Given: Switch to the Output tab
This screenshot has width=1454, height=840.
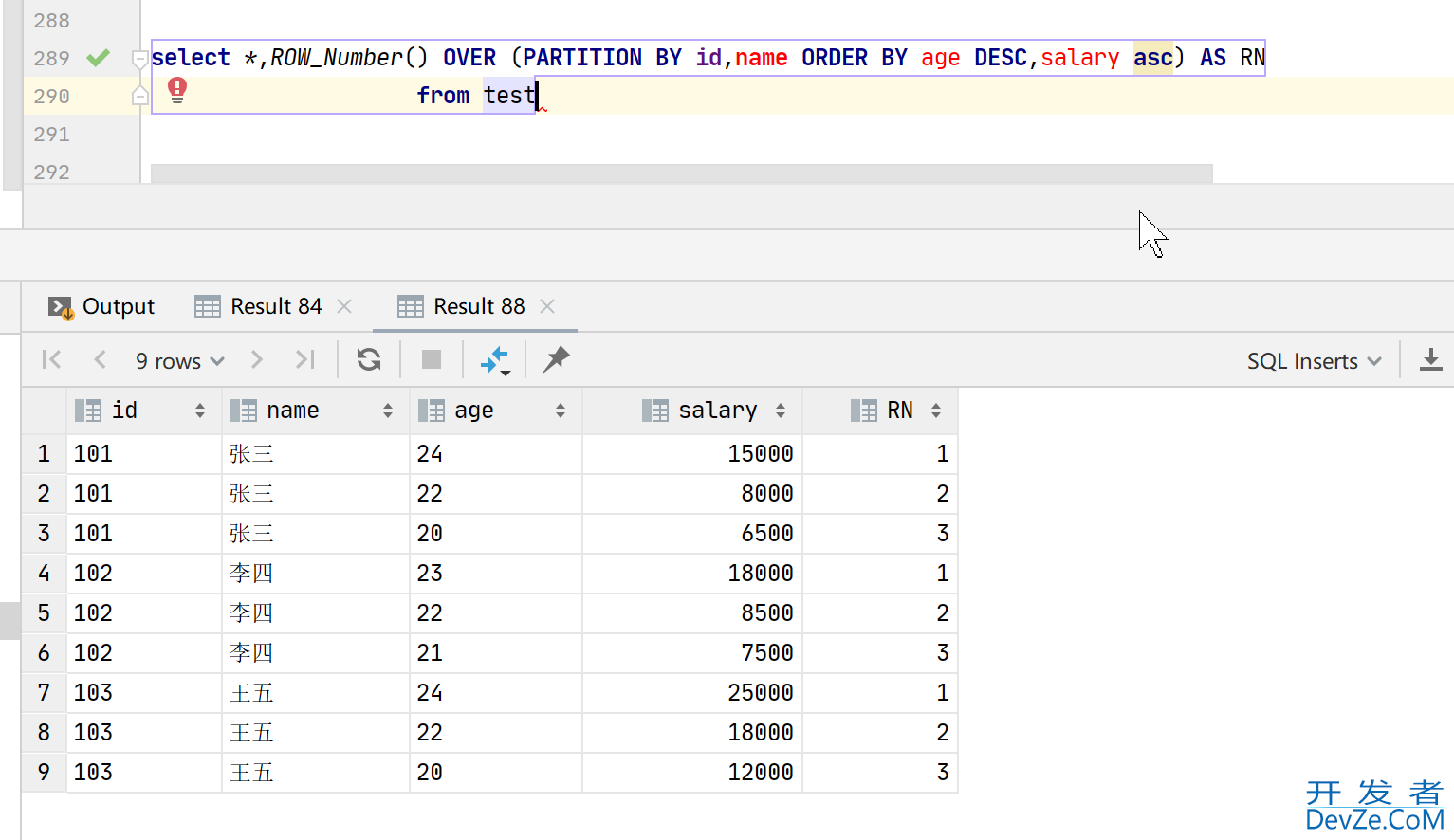Looking at the screenshot, I should click(x=101, y=307).
